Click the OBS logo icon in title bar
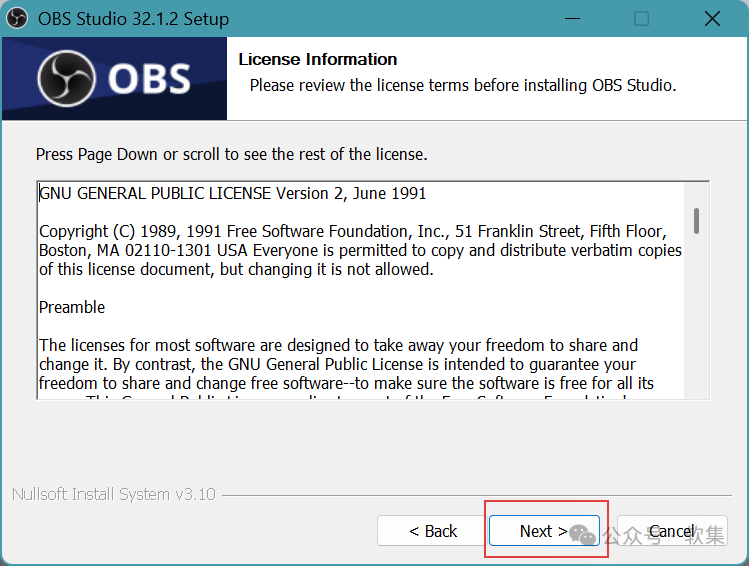This screenshot has height=566, width=749. point(17,19)
